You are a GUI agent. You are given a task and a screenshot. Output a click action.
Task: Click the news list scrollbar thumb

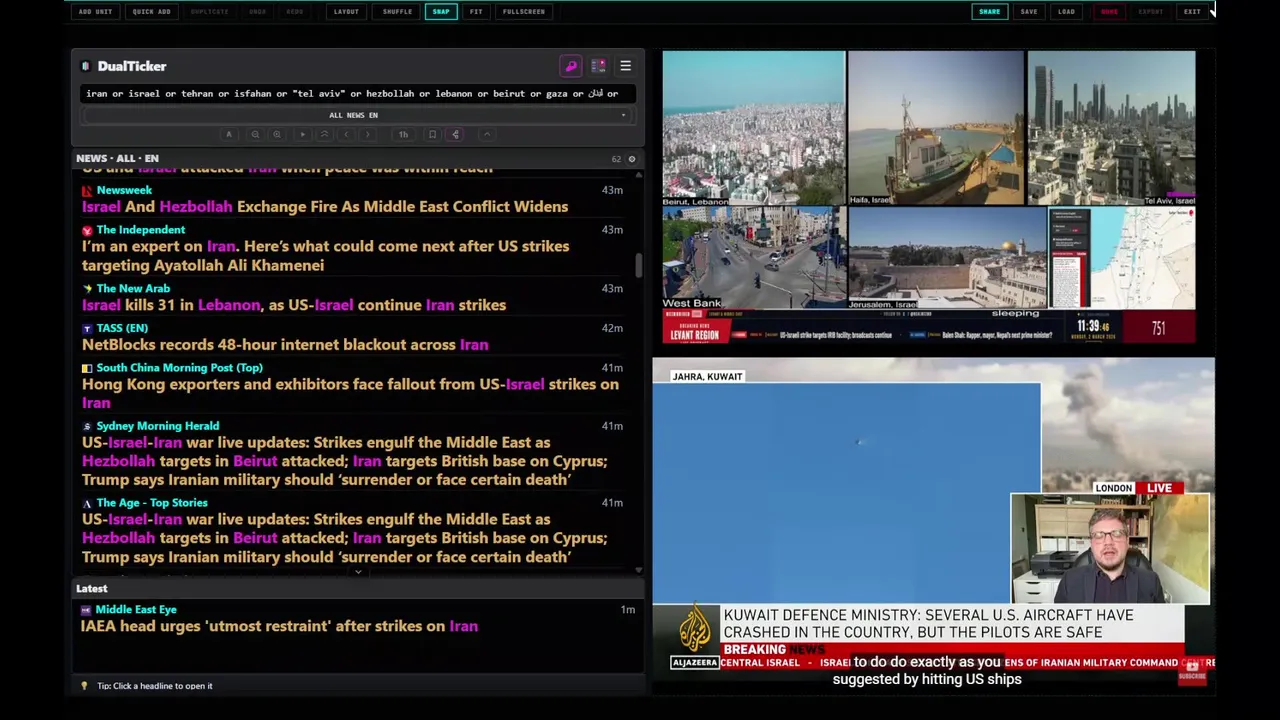639,266
